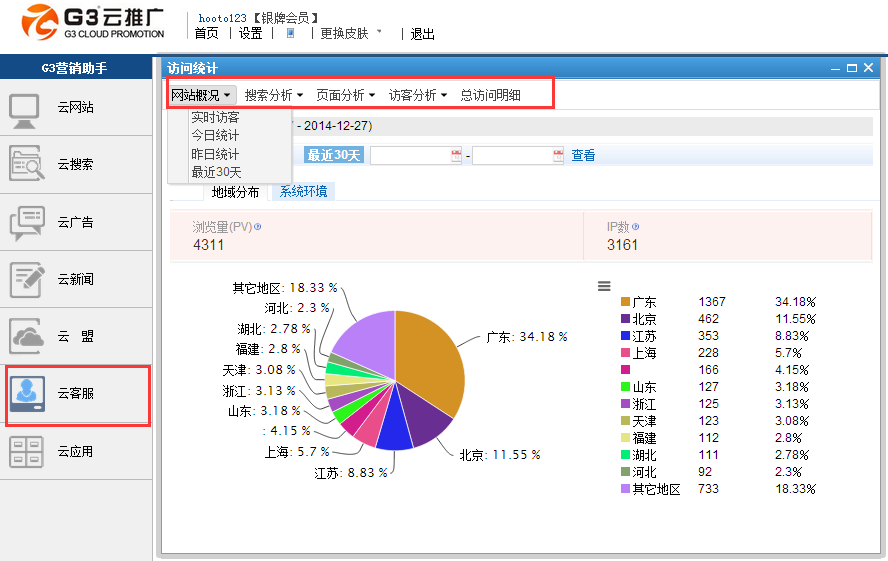Click 退出 to log out
Image resolution: width=888 pixels, height=561 pixels.
(x=422, y=34)
